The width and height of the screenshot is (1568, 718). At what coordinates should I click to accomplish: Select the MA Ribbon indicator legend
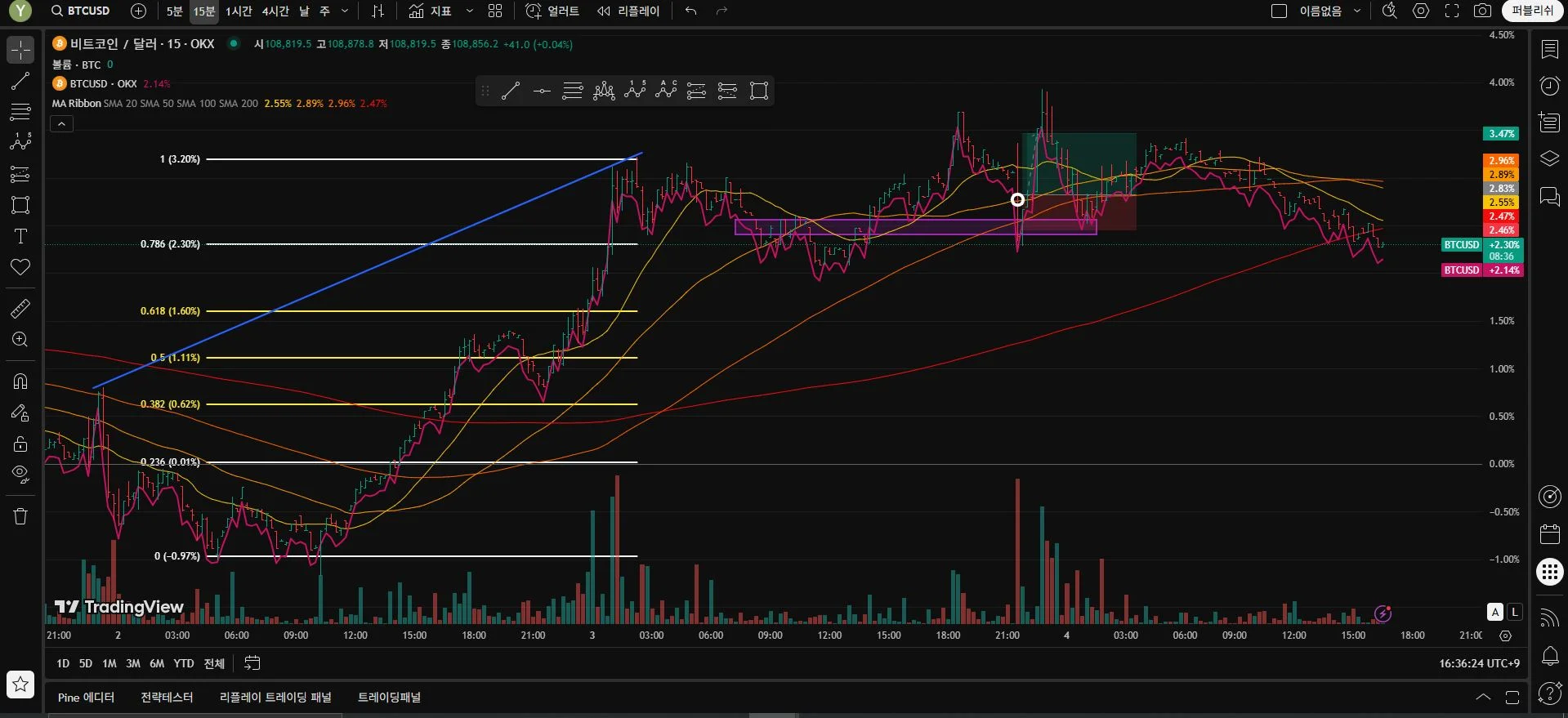[77, 104]
